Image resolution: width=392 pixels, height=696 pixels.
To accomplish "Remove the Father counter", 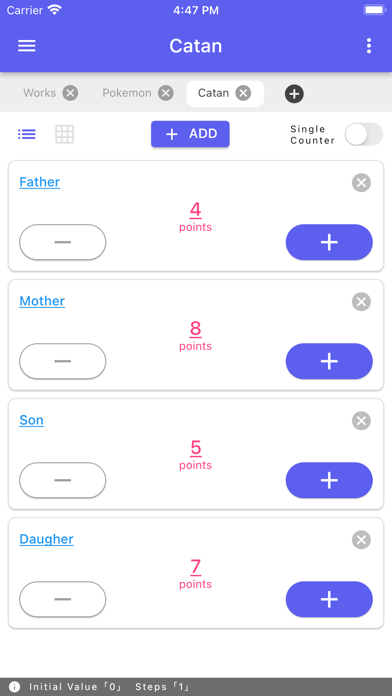I will 361,182.
